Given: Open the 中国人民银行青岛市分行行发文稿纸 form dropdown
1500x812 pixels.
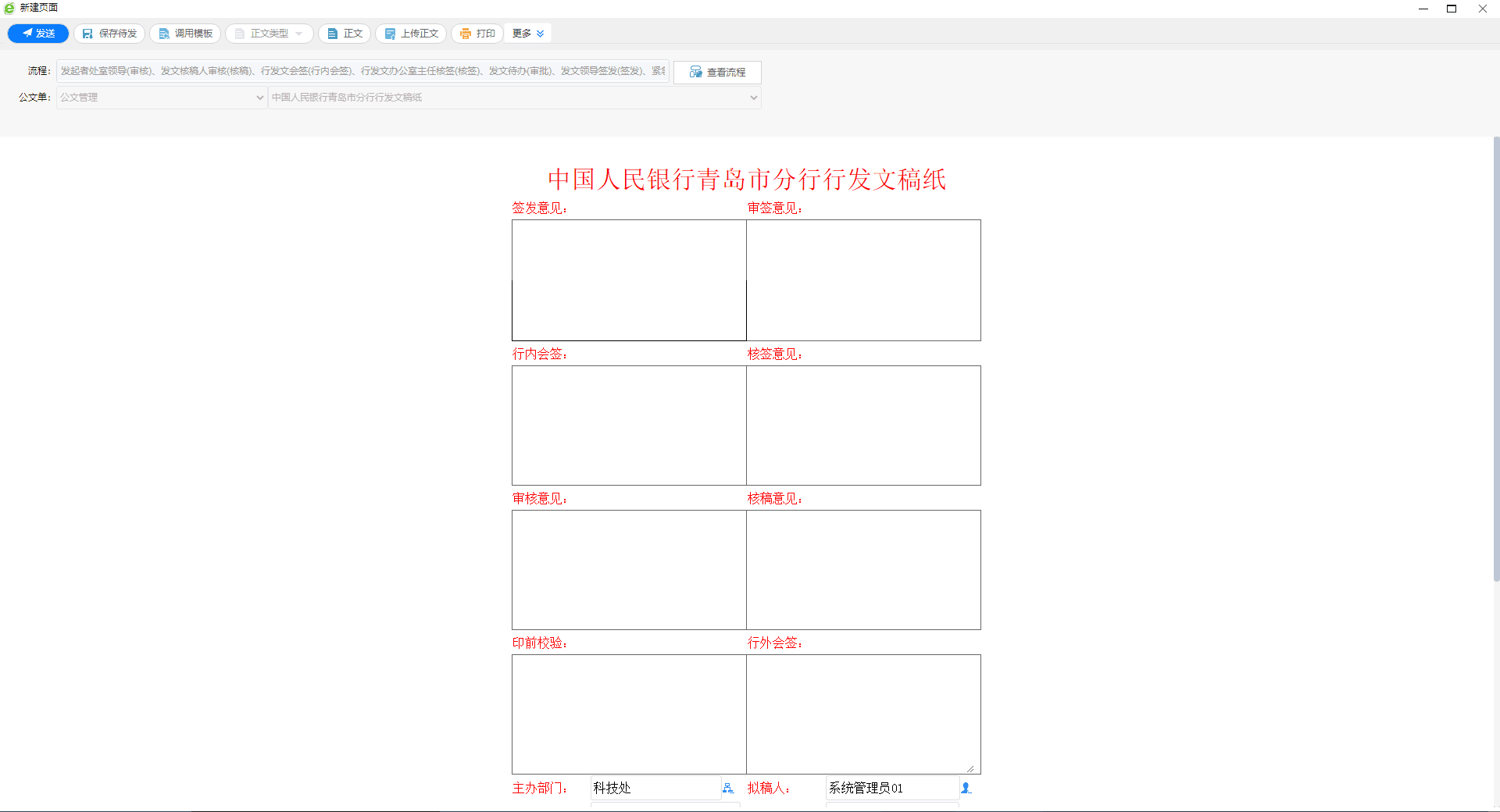Looking at the screenshot, I should tap(514, 98).
